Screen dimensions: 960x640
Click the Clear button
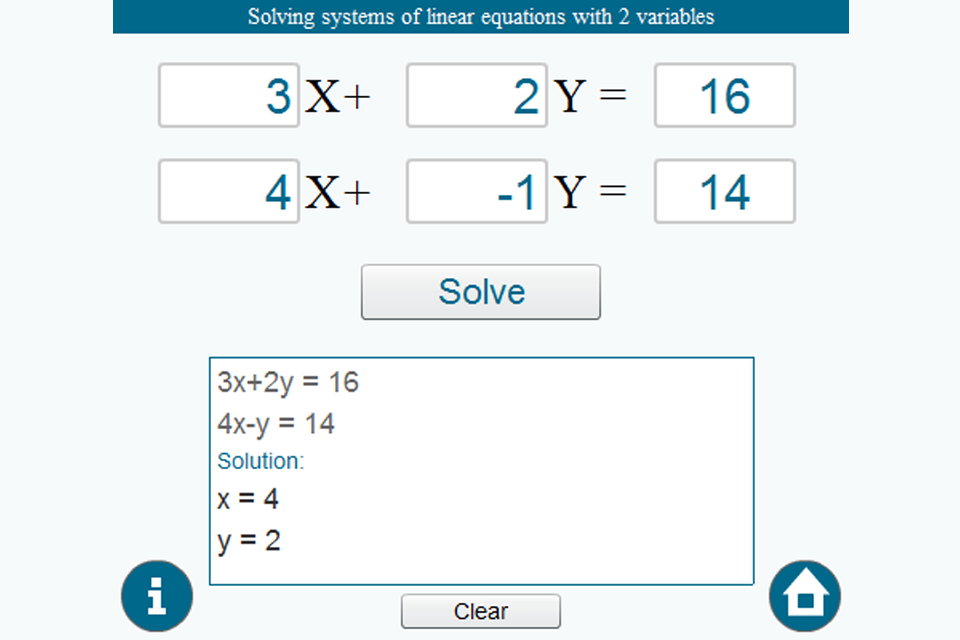pyautogui.click(x=481, y=611)
